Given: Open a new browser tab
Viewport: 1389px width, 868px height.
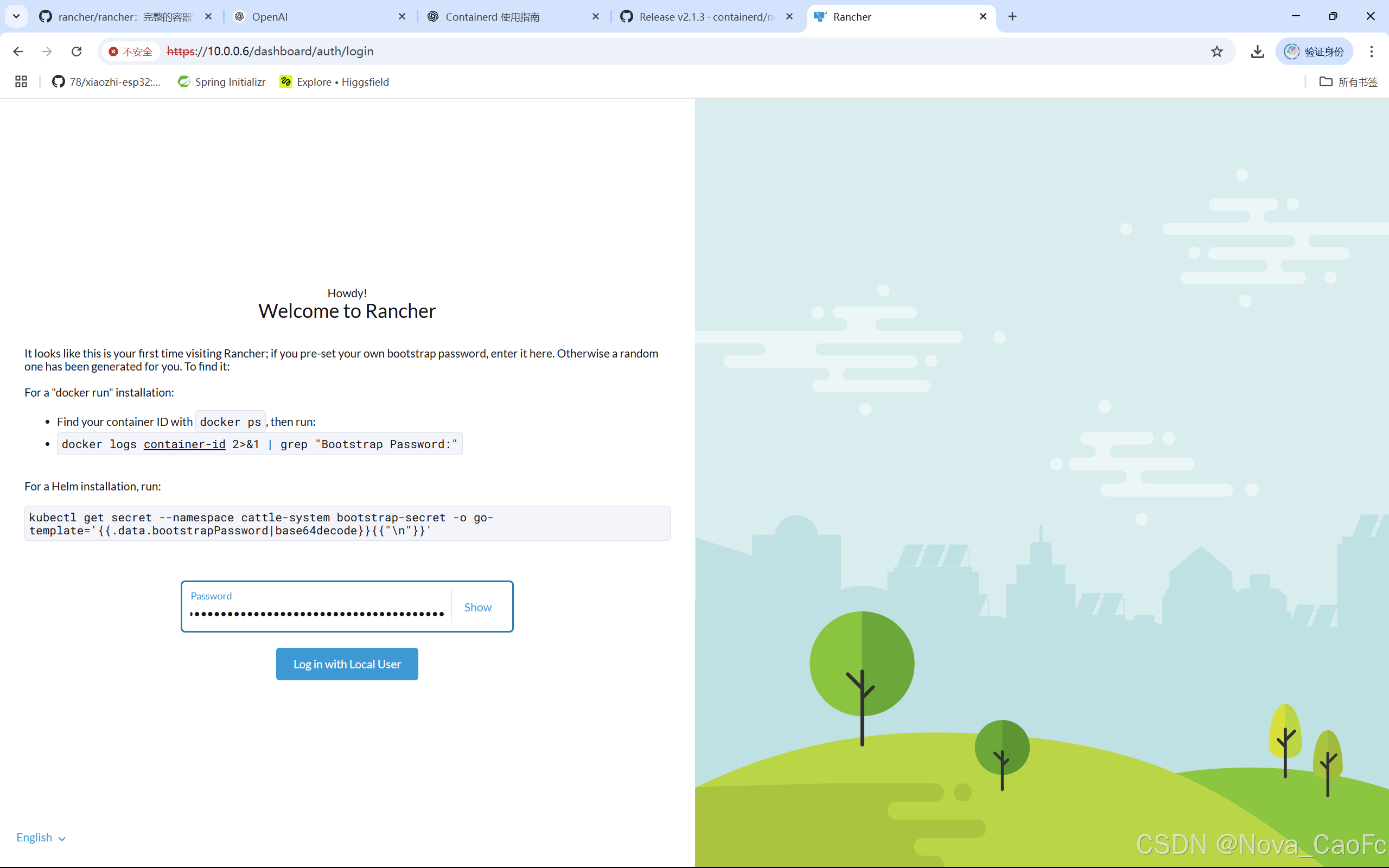Looking at the screenshot, I should click(x=1012, y=17).
